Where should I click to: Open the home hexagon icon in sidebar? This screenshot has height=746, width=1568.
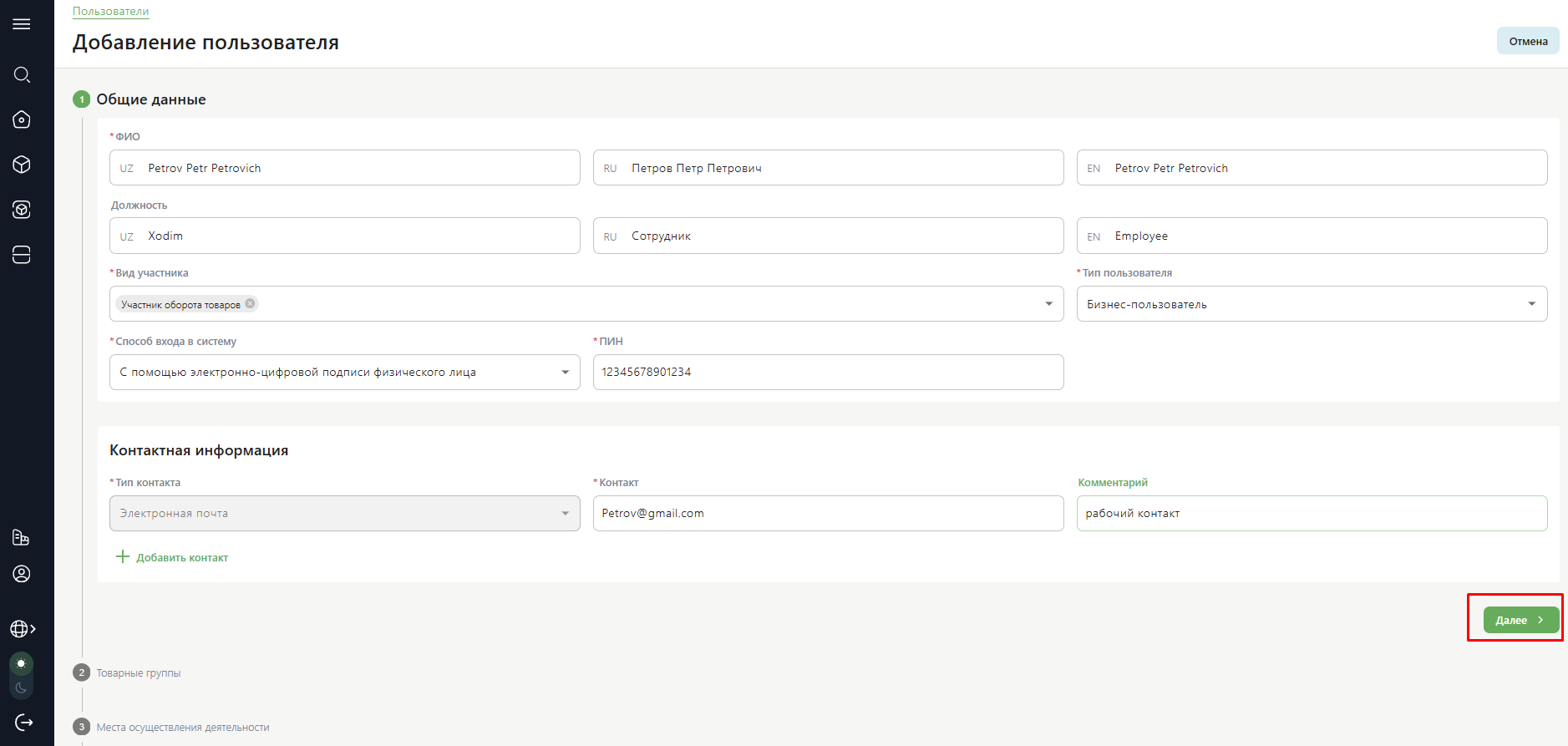pos(22,119)
